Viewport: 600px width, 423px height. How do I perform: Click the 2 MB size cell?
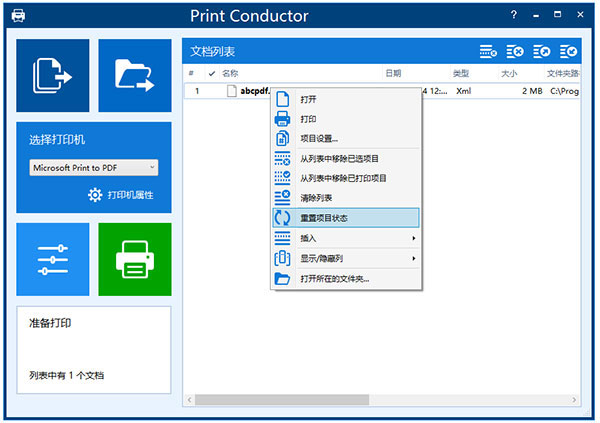(x=532, y=91)
